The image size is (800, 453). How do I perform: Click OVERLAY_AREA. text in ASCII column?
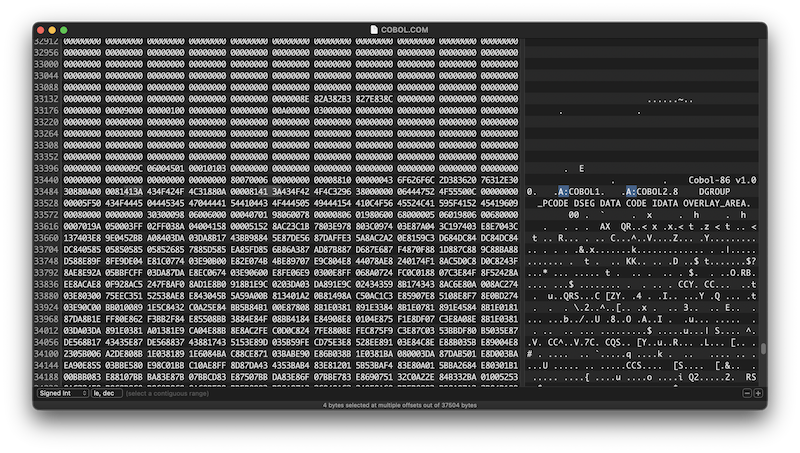click(716, 203)
